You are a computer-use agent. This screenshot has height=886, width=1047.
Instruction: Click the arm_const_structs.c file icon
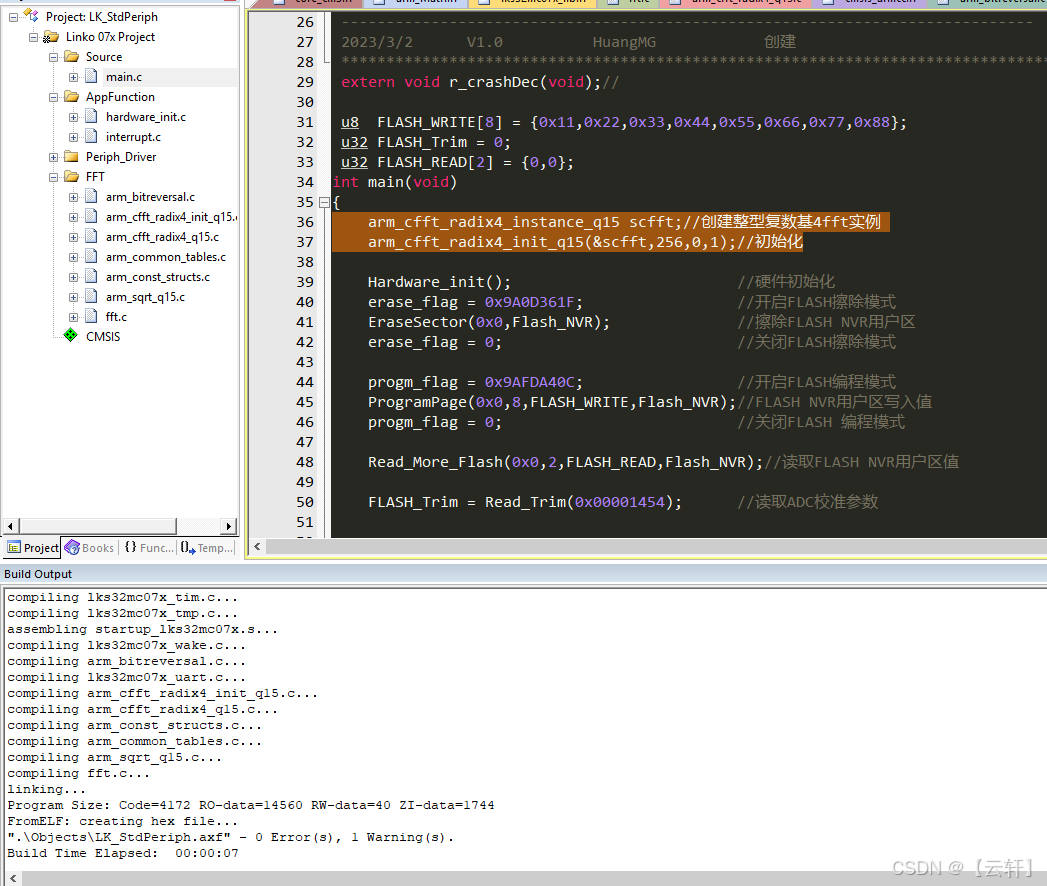[x=91, y=277]
